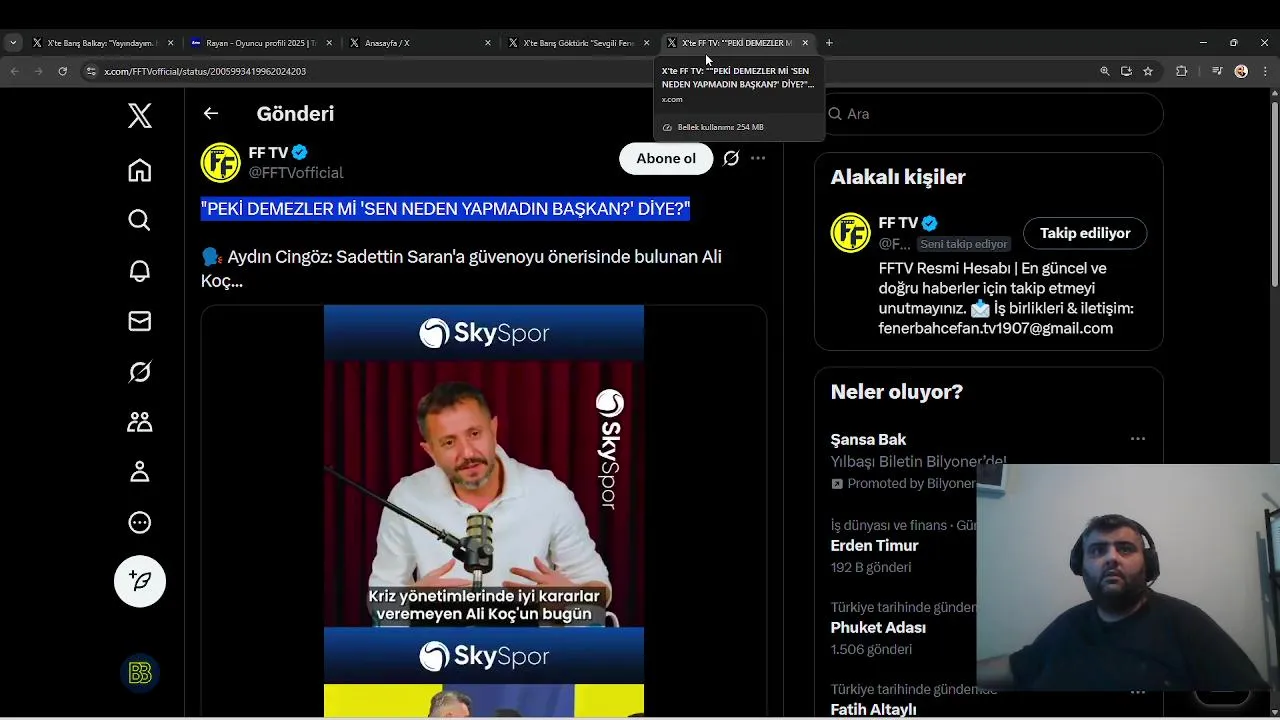Click site info icon in address bar

coord(91,71)
